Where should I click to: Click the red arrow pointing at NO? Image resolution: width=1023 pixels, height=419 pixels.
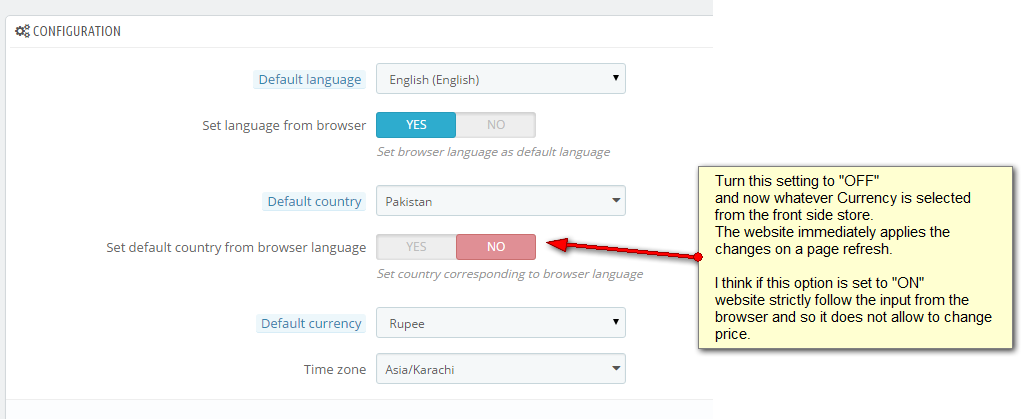(620, 252)
